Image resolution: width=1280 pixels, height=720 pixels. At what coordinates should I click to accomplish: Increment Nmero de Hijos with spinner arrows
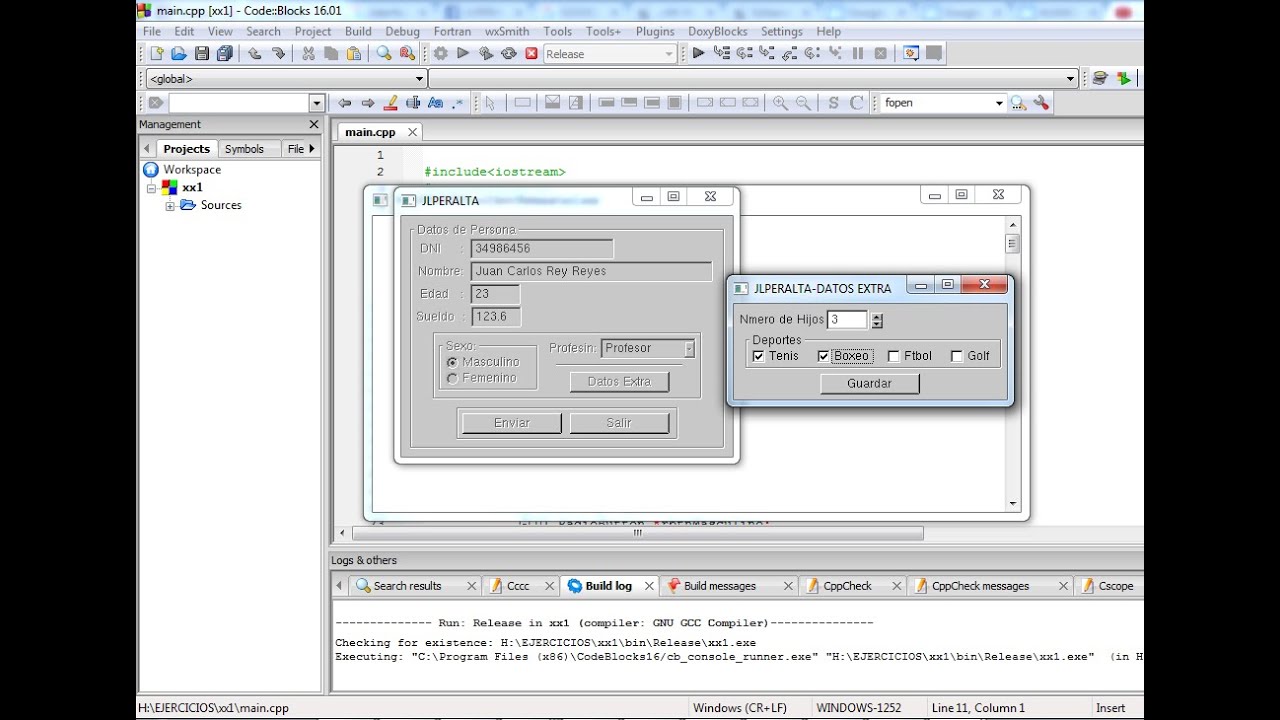click(x=877, y=316)
